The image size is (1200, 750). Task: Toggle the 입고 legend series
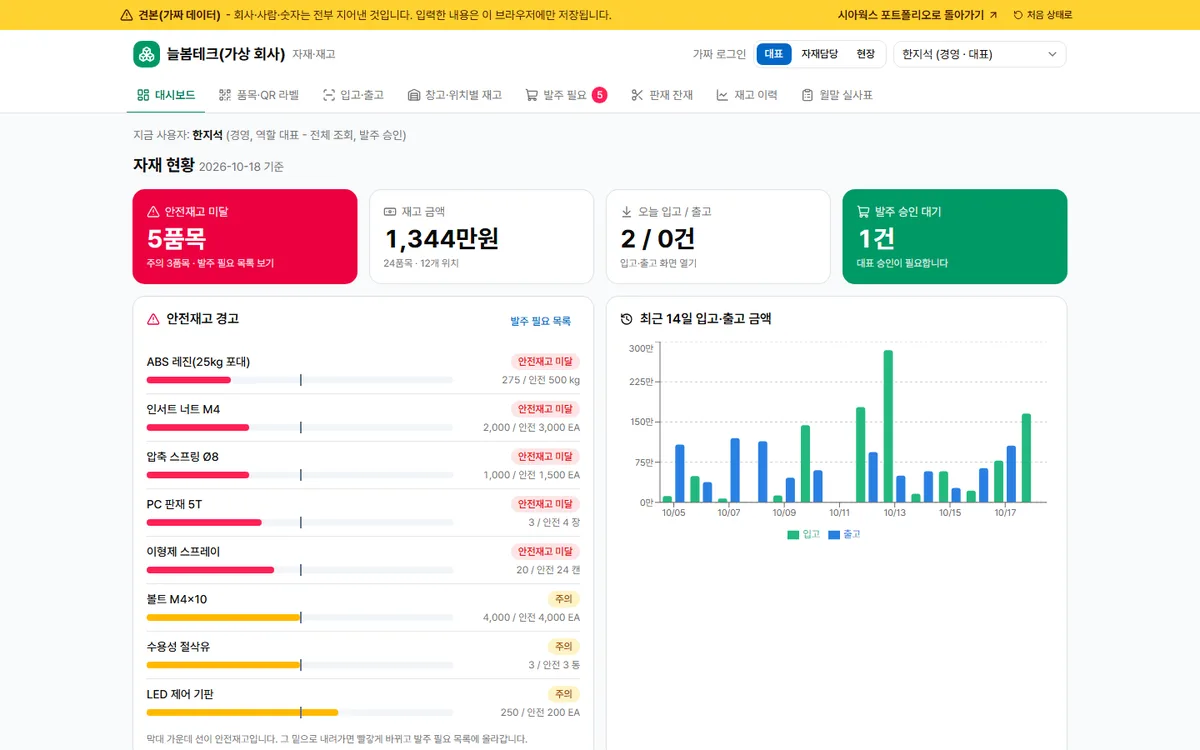[x=804, y=534]
